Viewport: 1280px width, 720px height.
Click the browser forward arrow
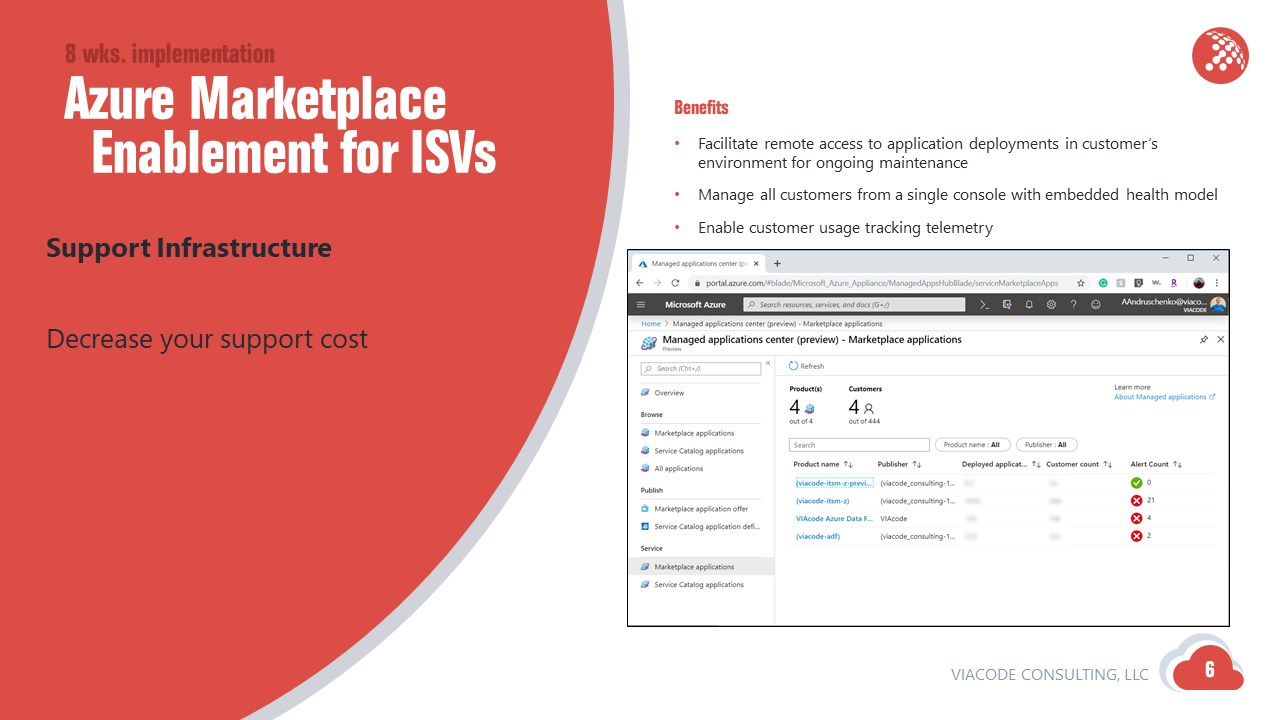[657, 283]
